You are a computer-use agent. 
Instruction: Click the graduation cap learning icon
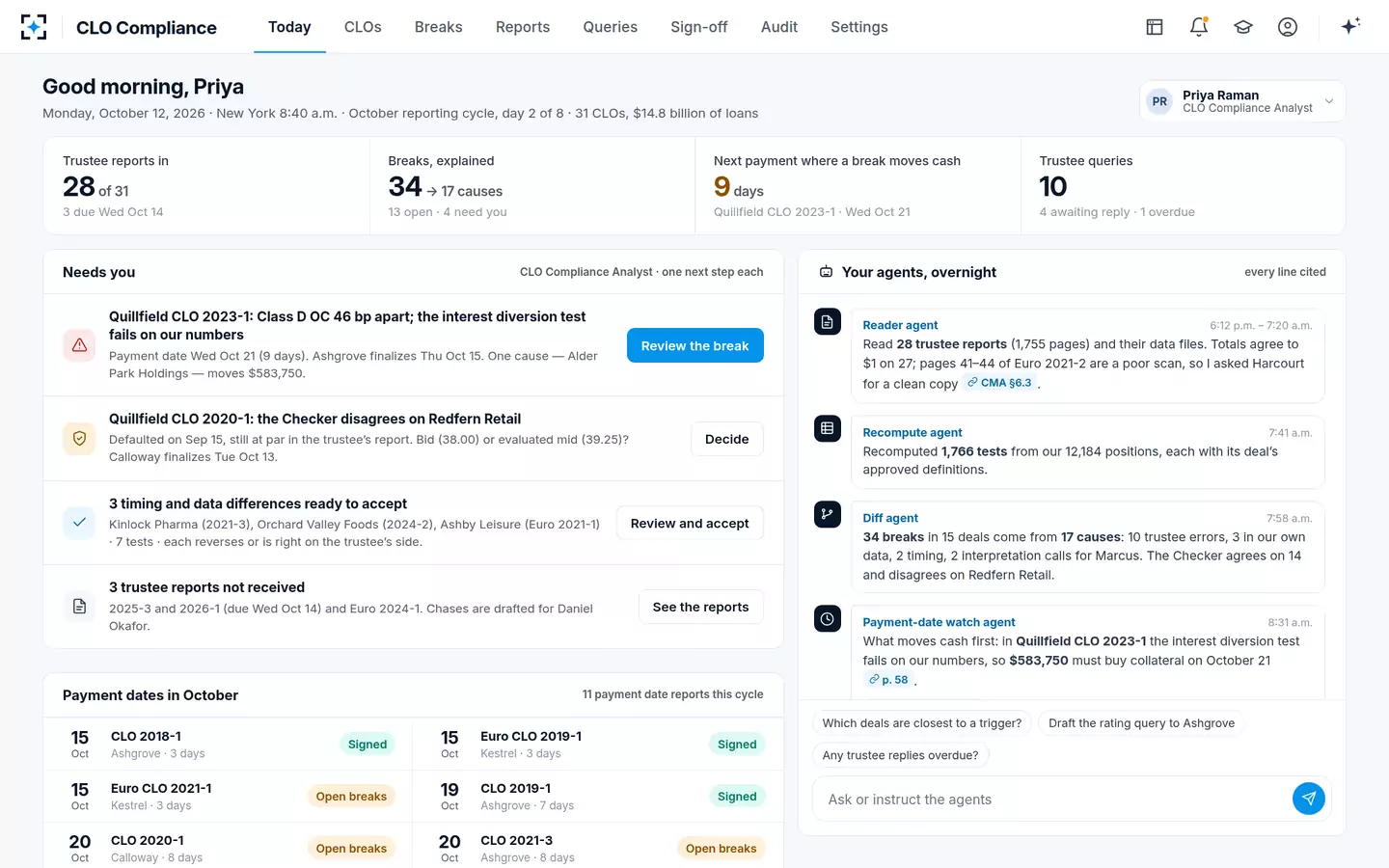[1243, 27]
